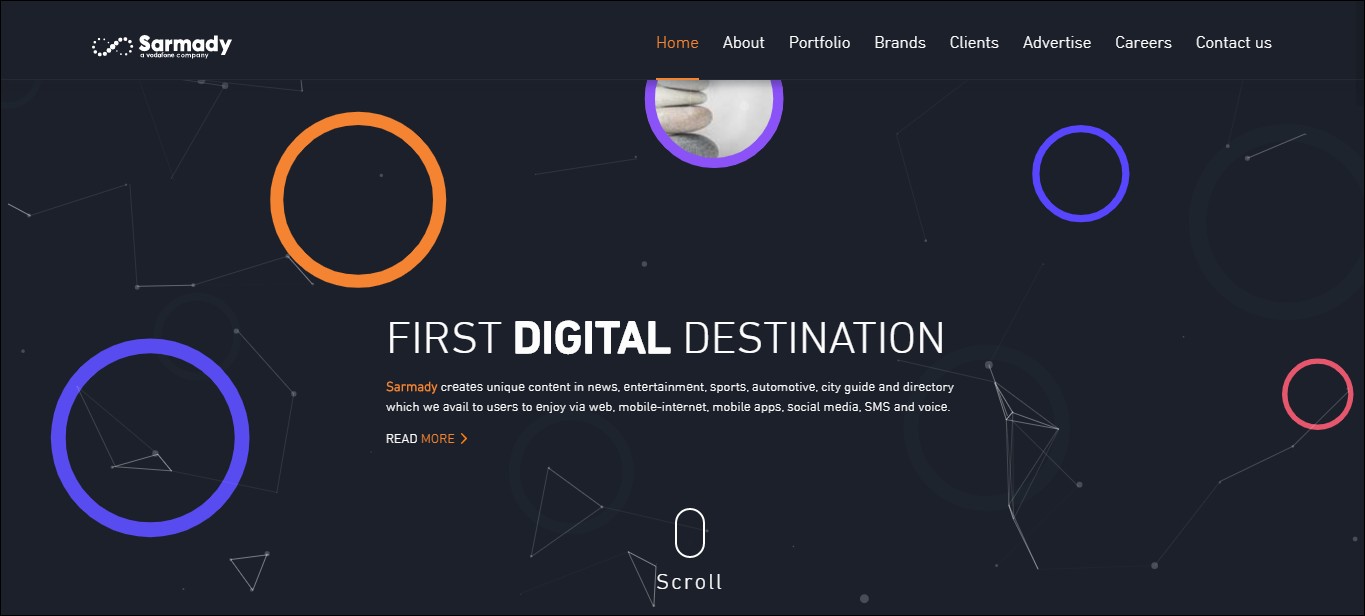Click the orange Sarmady text link
The height and width of the screenshot is (616, 1365).
tap(411, 387)
